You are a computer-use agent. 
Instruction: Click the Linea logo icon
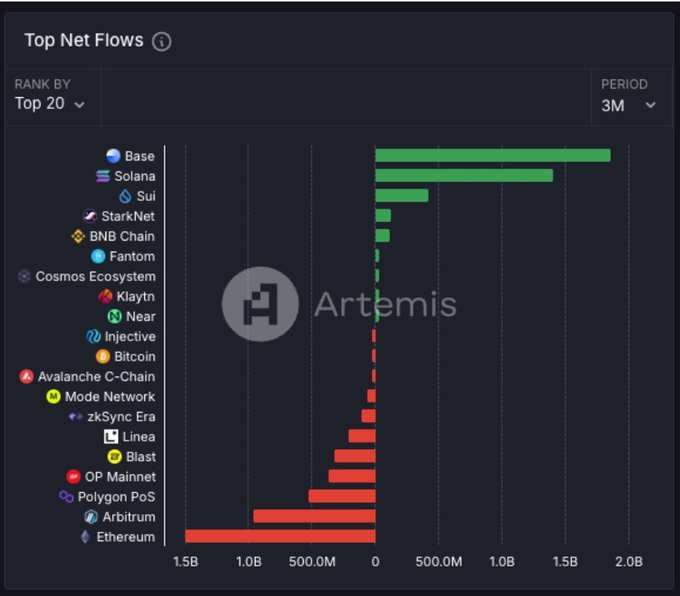pos(111,437)
